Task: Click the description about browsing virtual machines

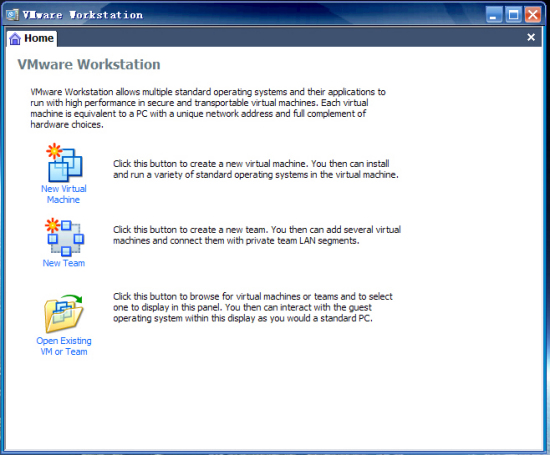Action: click(253, 307)
